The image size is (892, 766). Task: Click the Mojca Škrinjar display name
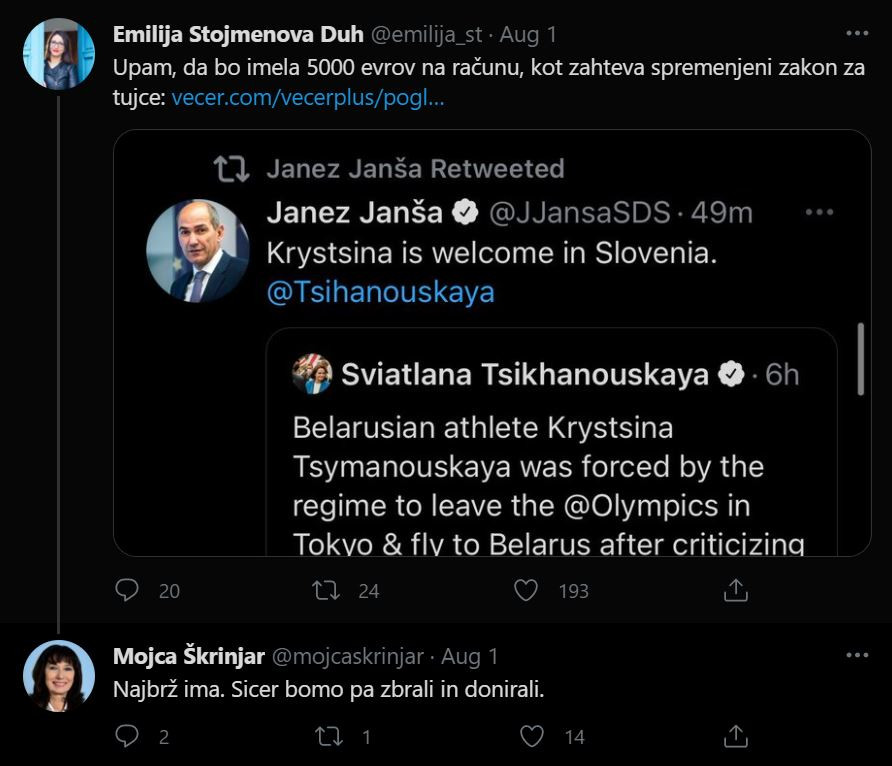click(x=189, y=657)
